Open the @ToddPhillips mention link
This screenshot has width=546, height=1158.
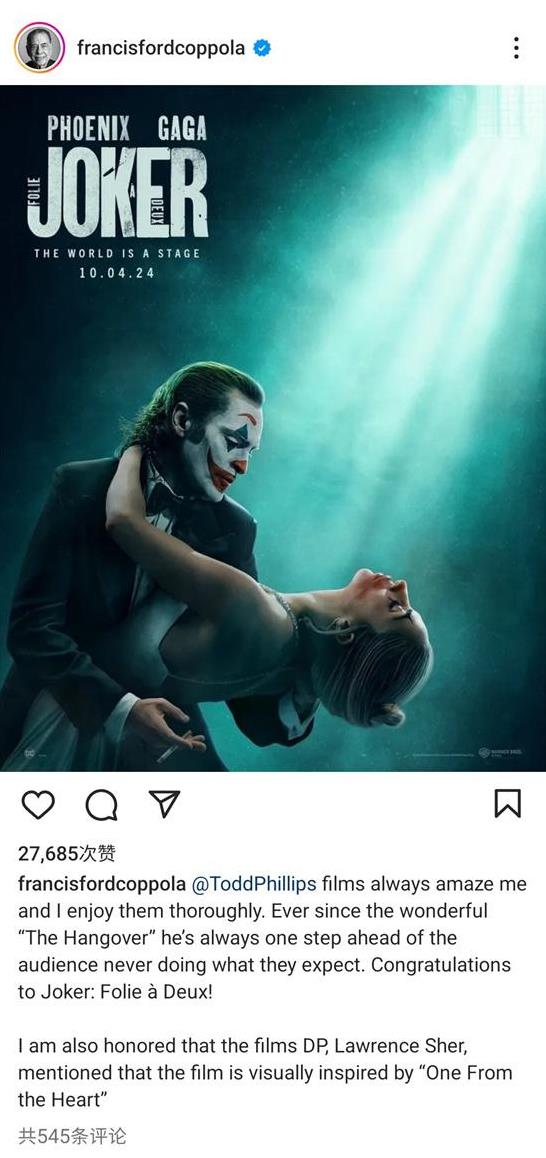pyautogui.click(x=254, y=884)
